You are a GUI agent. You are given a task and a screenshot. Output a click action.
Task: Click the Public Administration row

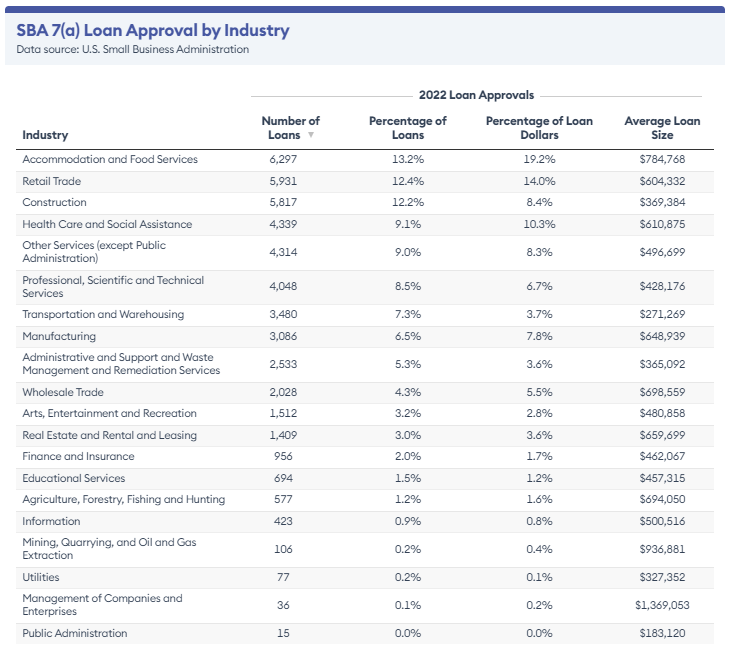pos(365,633)
